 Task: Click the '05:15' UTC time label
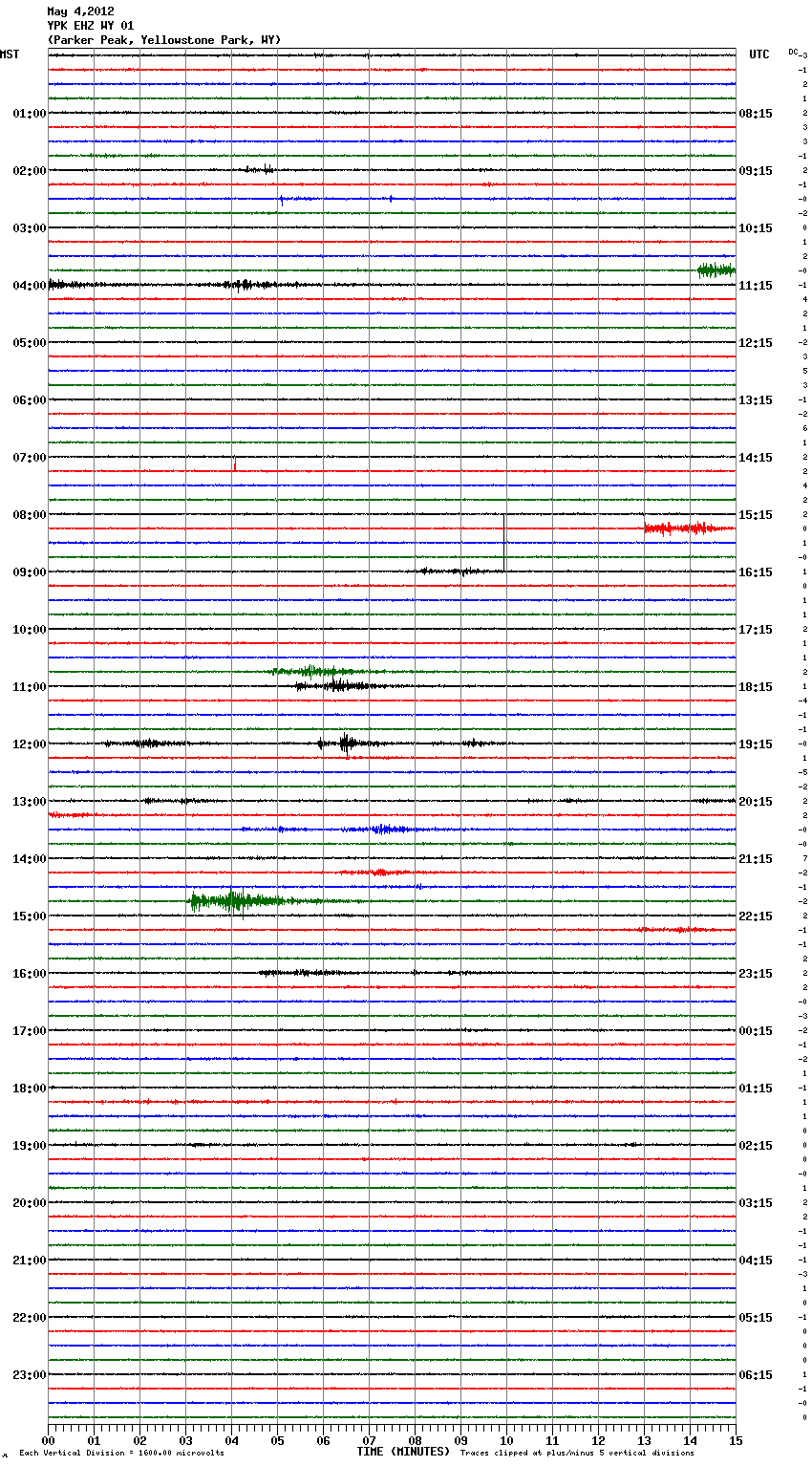(x=756, y=1318)
